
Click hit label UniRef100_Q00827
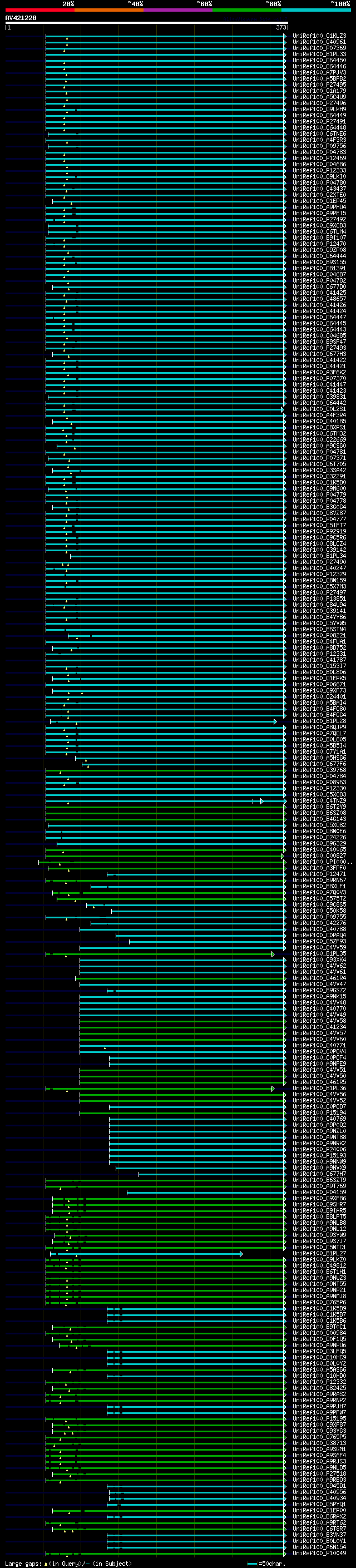click(319, 856)
